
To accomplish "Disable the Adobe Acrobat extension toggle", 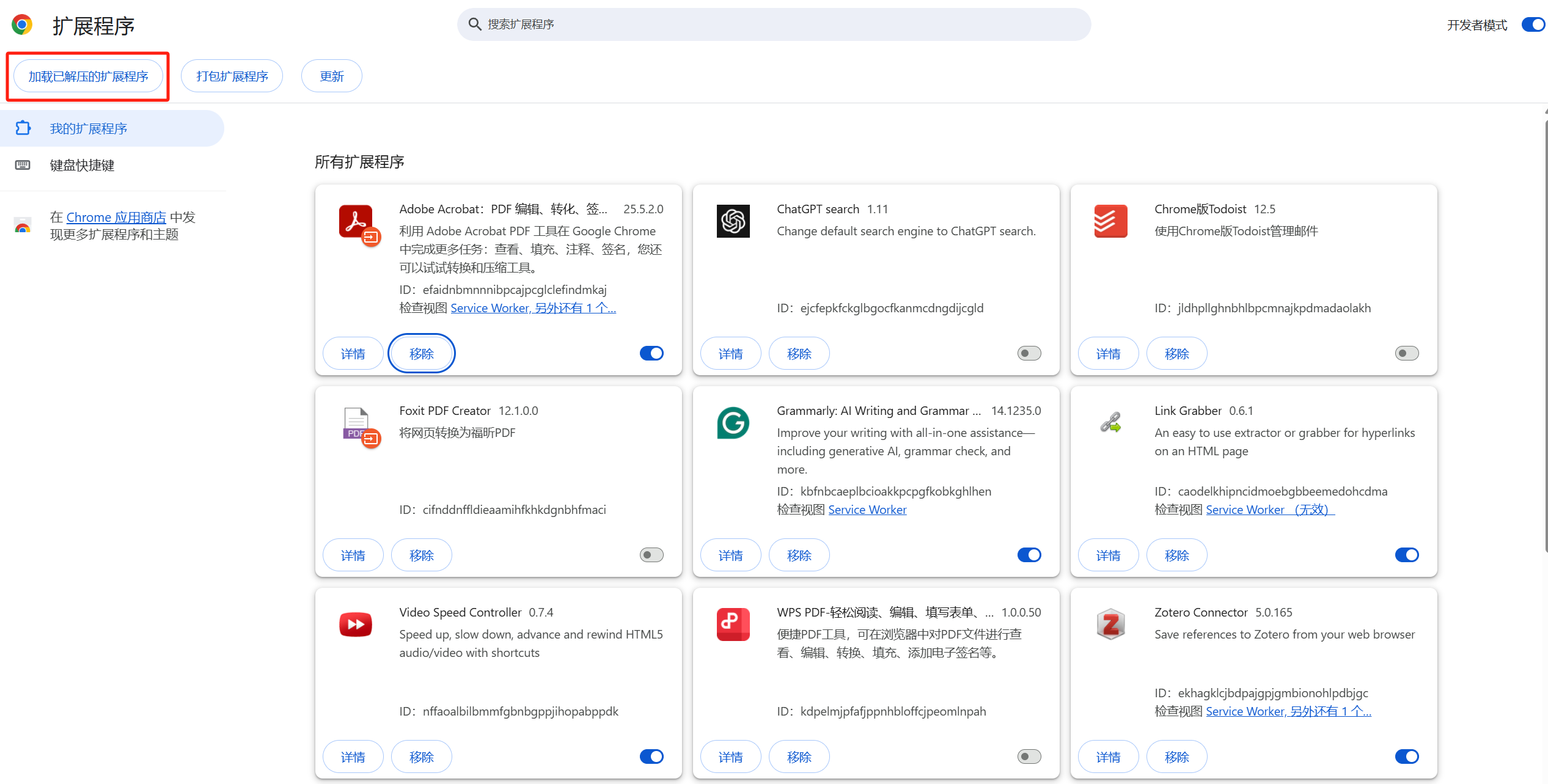I will tap(651, 353).
